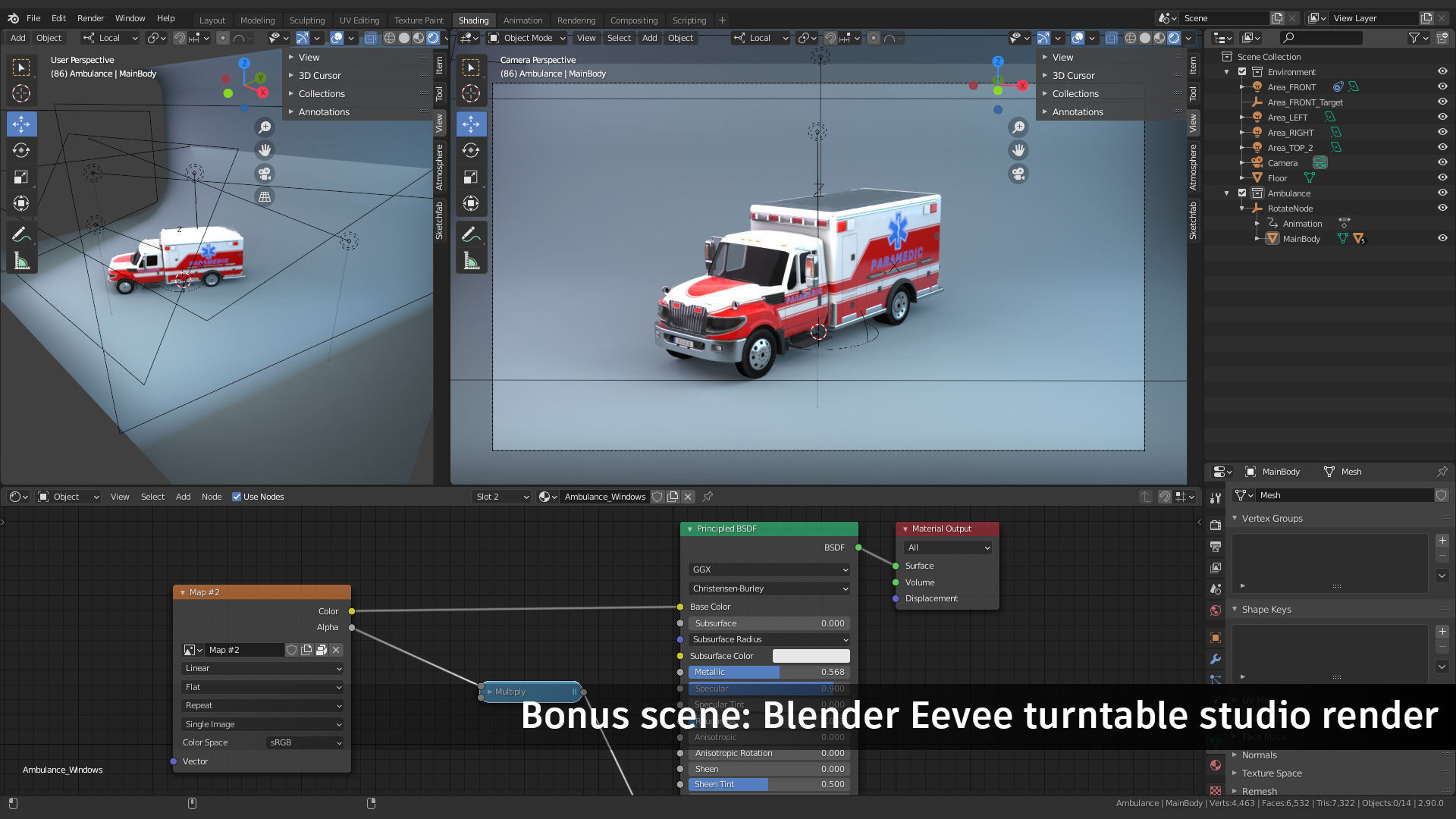This screenshot has width=1456, height=819.
Task: Open the Slot 2 material slot dropdown
Action: tap(501, 497)
